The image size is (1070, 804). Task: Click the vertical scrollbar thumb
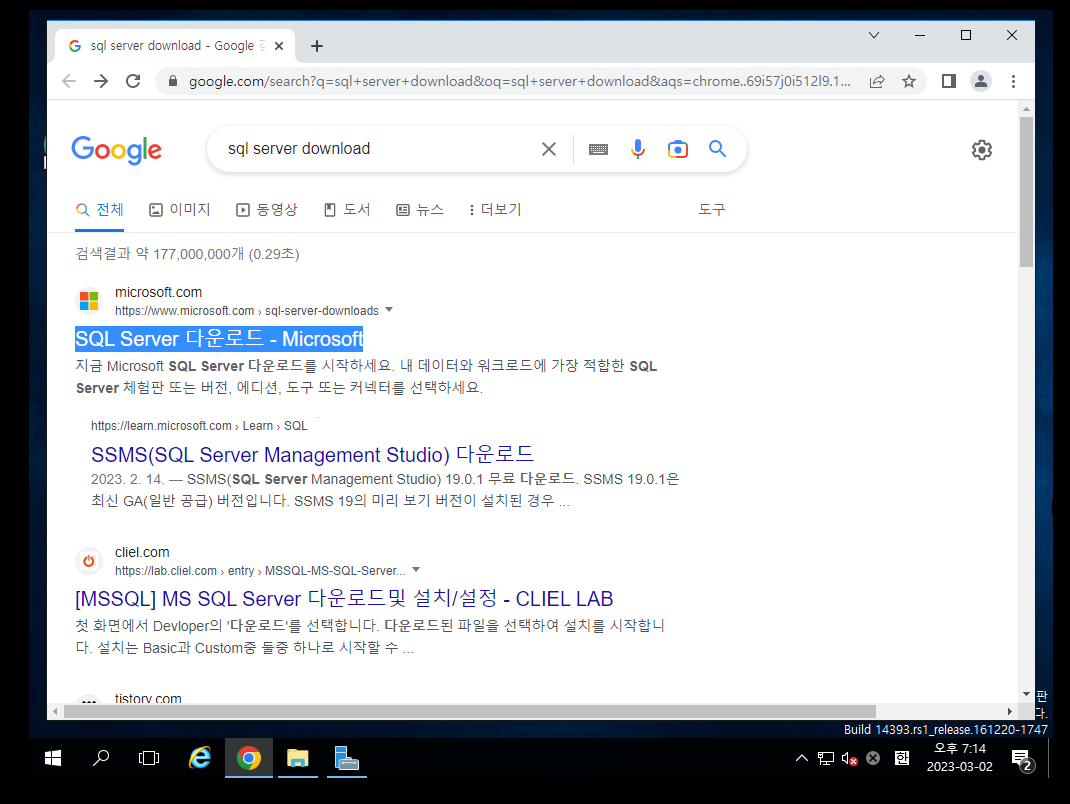coord(1026,191)
